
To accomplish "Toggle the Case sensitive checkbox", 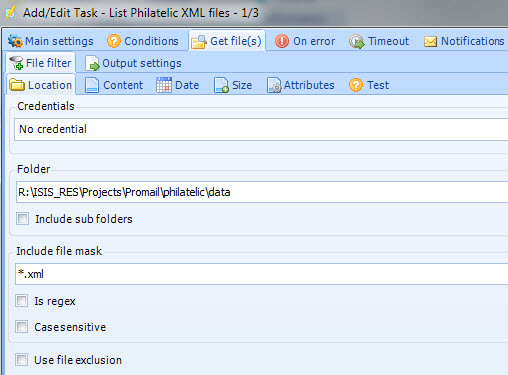I will 22,327.
